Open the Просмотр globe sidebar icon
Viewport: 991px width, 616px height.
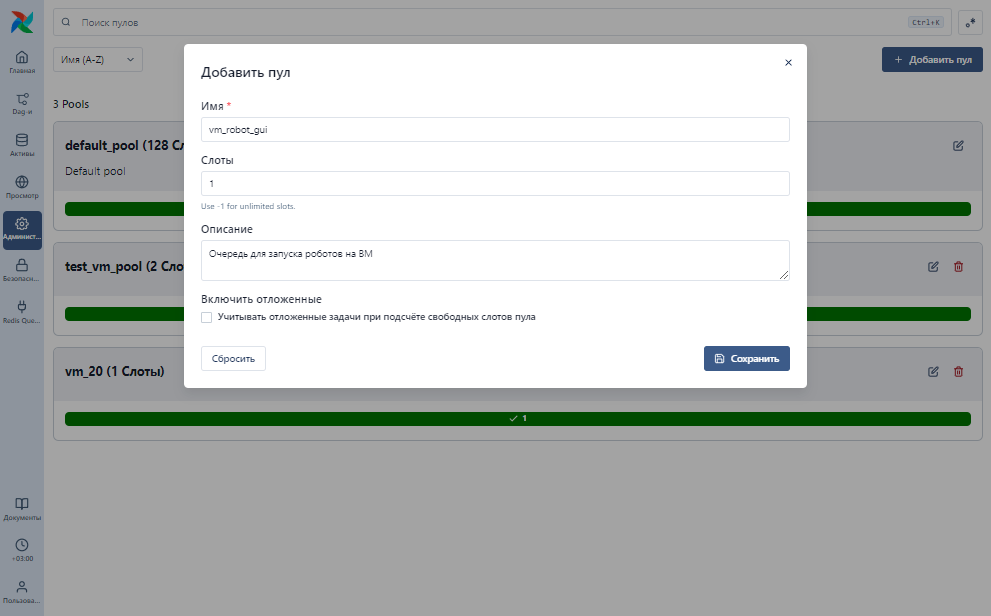pos(22,187)
